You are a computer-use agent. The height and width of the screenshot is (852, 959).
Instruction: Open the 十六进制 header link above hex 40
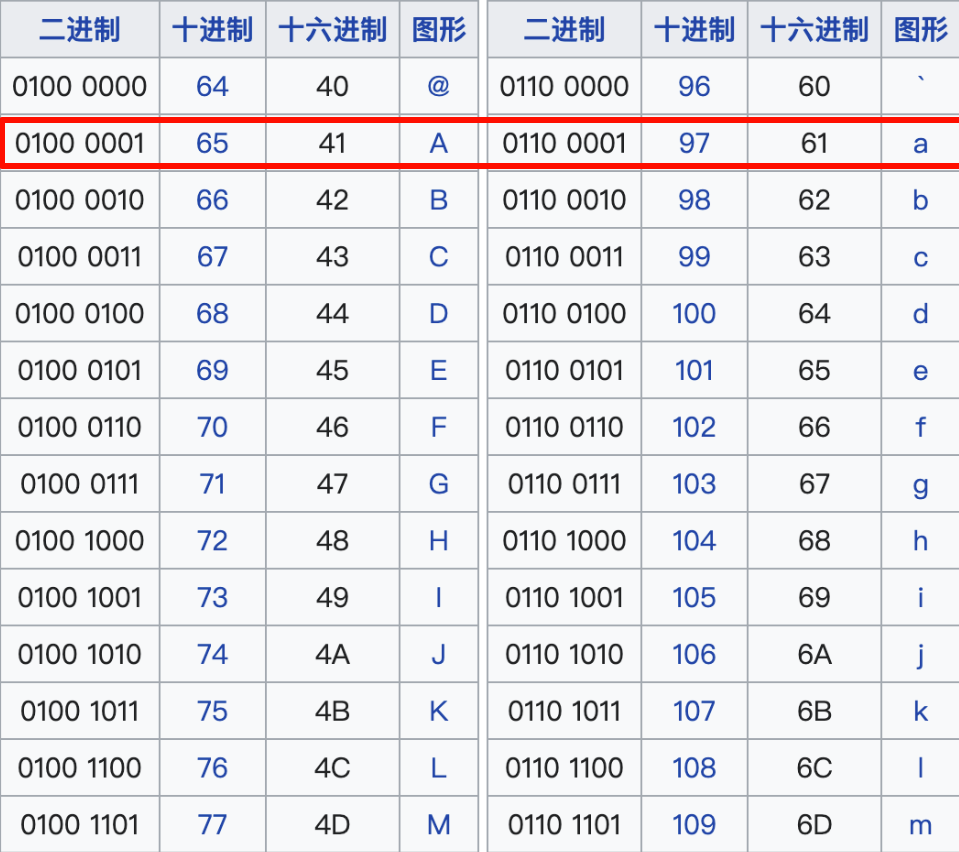332,30
